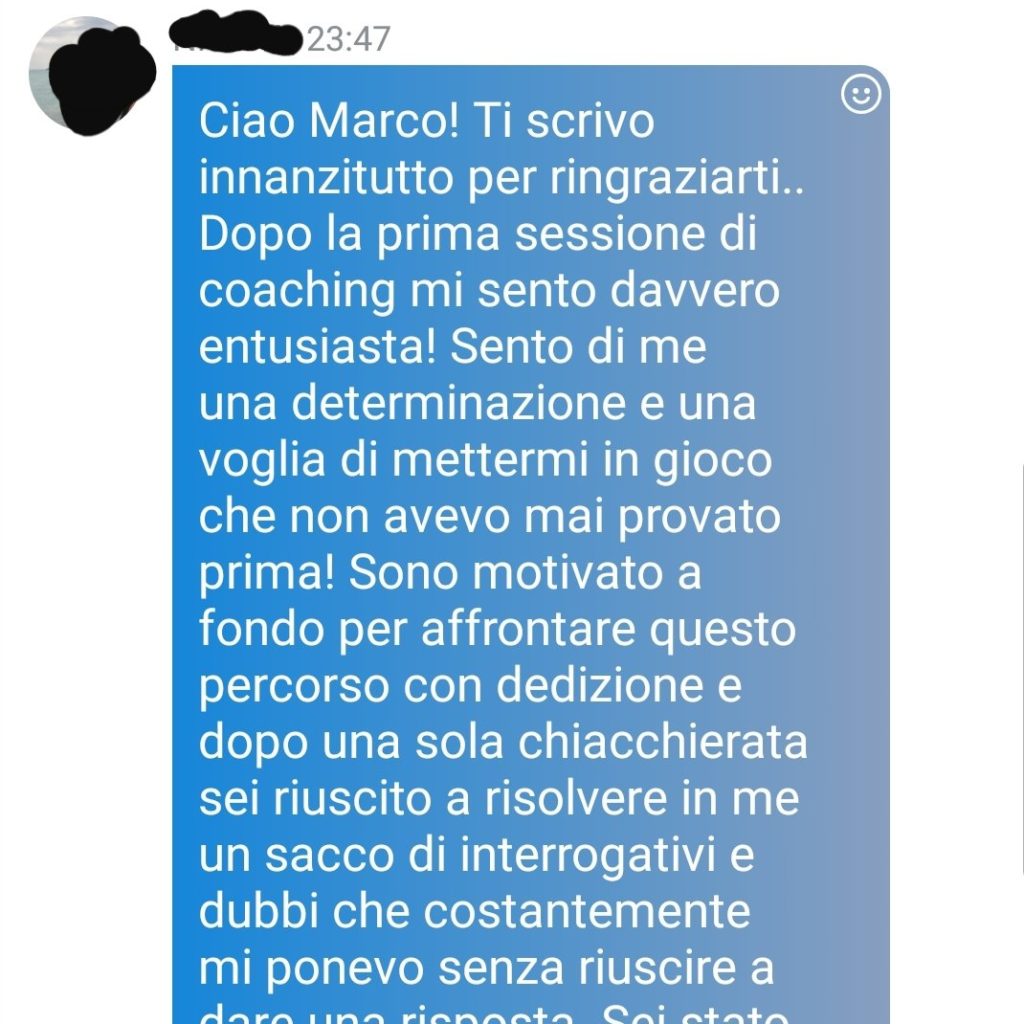Click the word 'costantemente' in the bubble
Image resolution: width=1024 pixels, height=1024 pixels.
[x=587, y=912]
